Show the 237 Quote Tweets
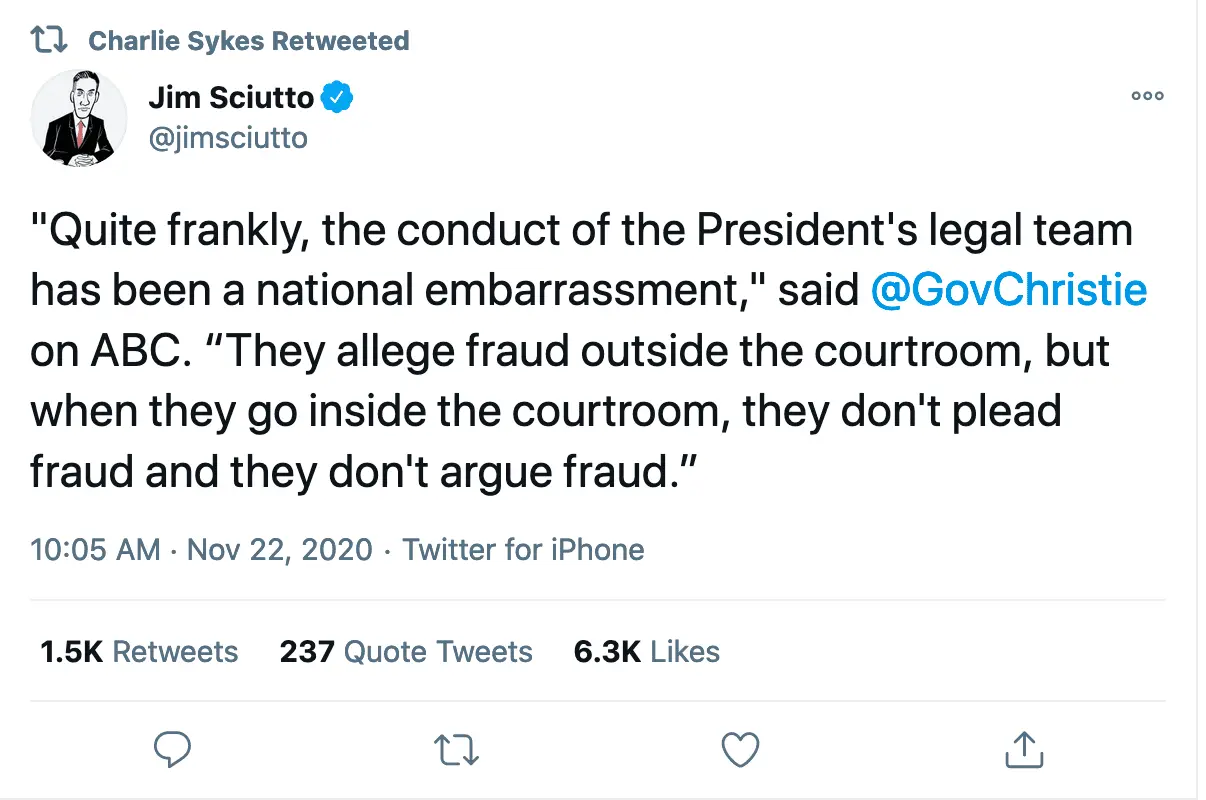The image size is (1206, 800). tap(406, 652)
